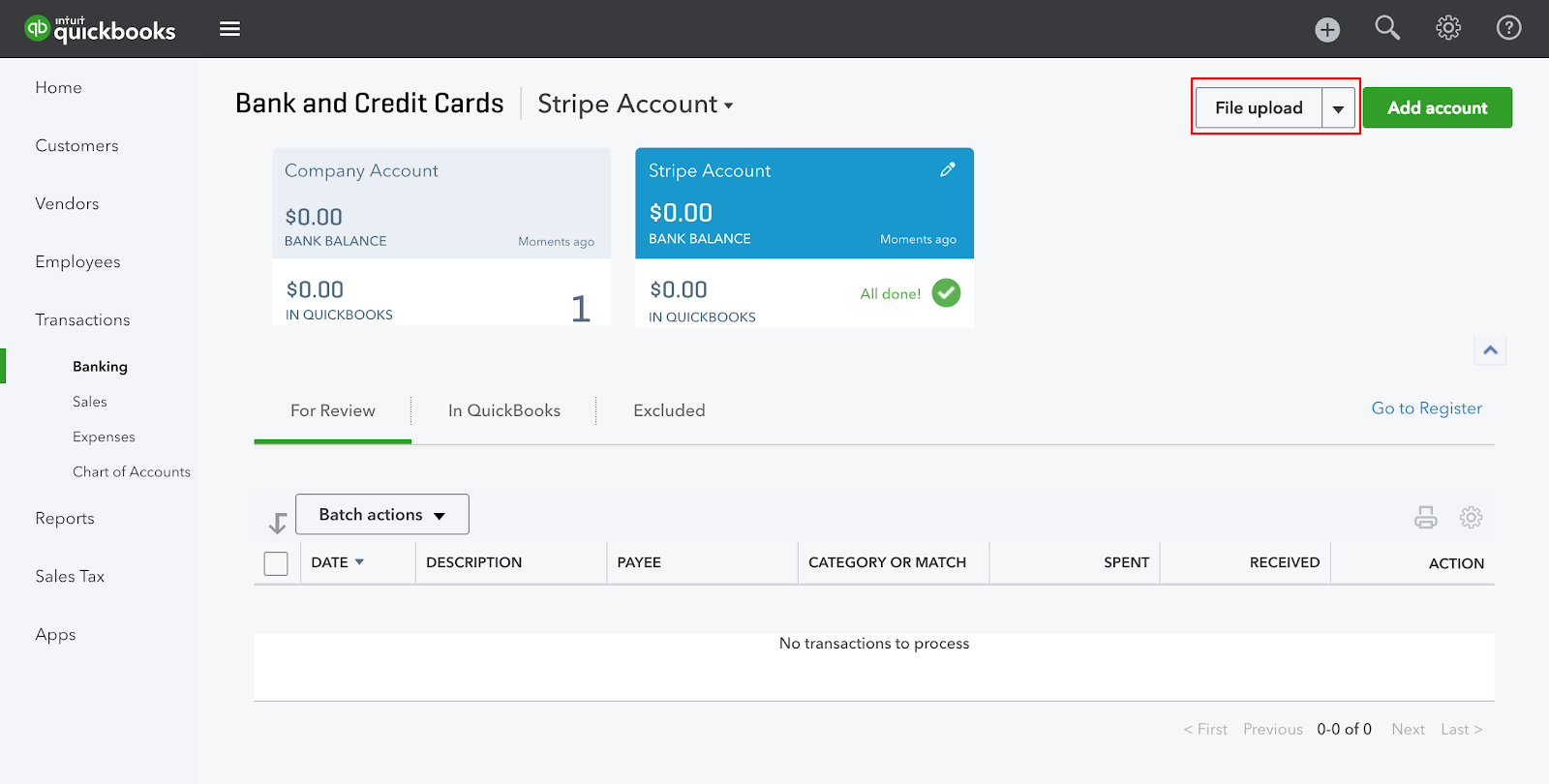Click the QuickBooks logo
Screen dimensions: 1549x784
click(100, 29)
